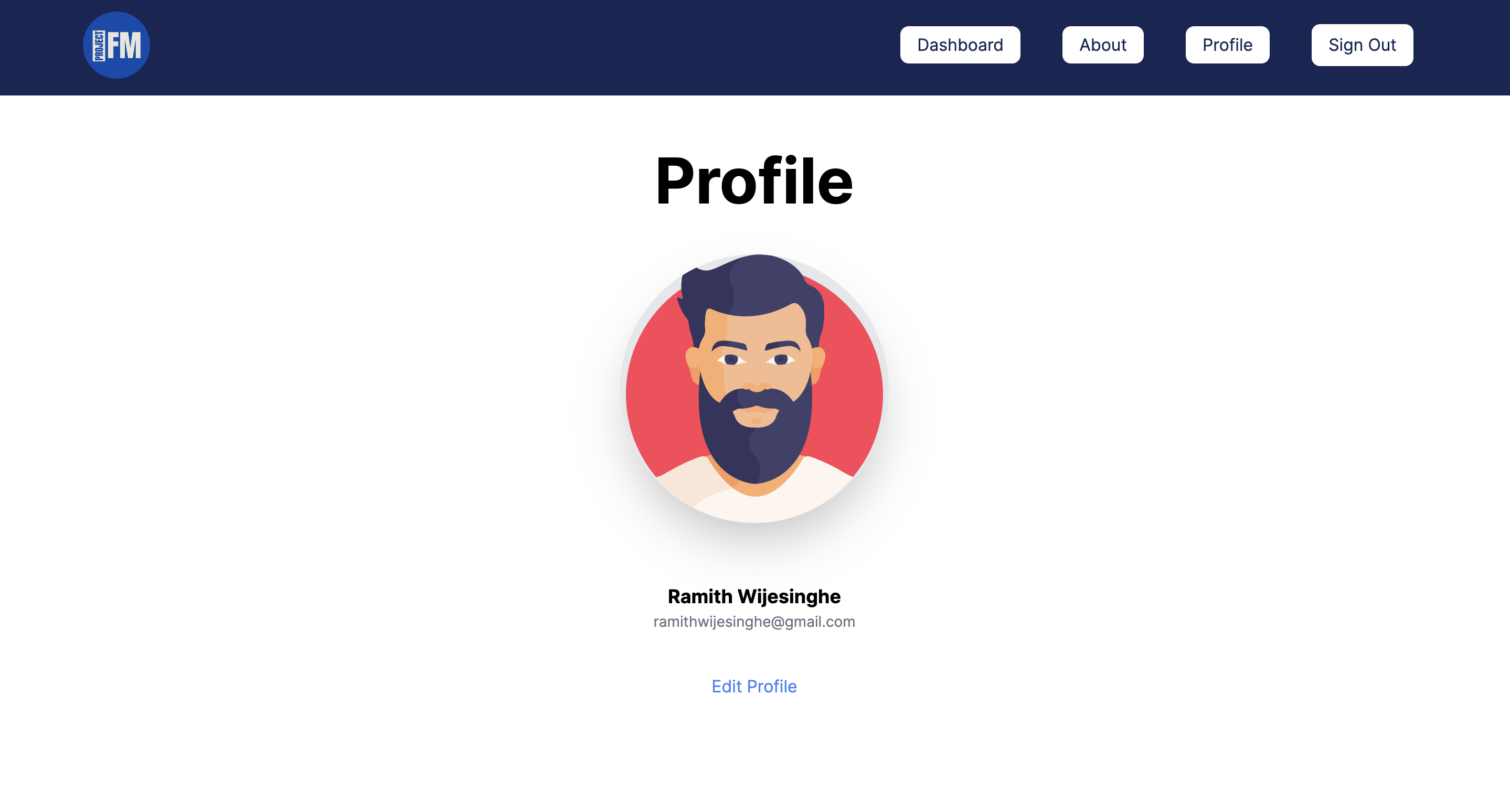Go to the About page

(x=1103, y=45)
